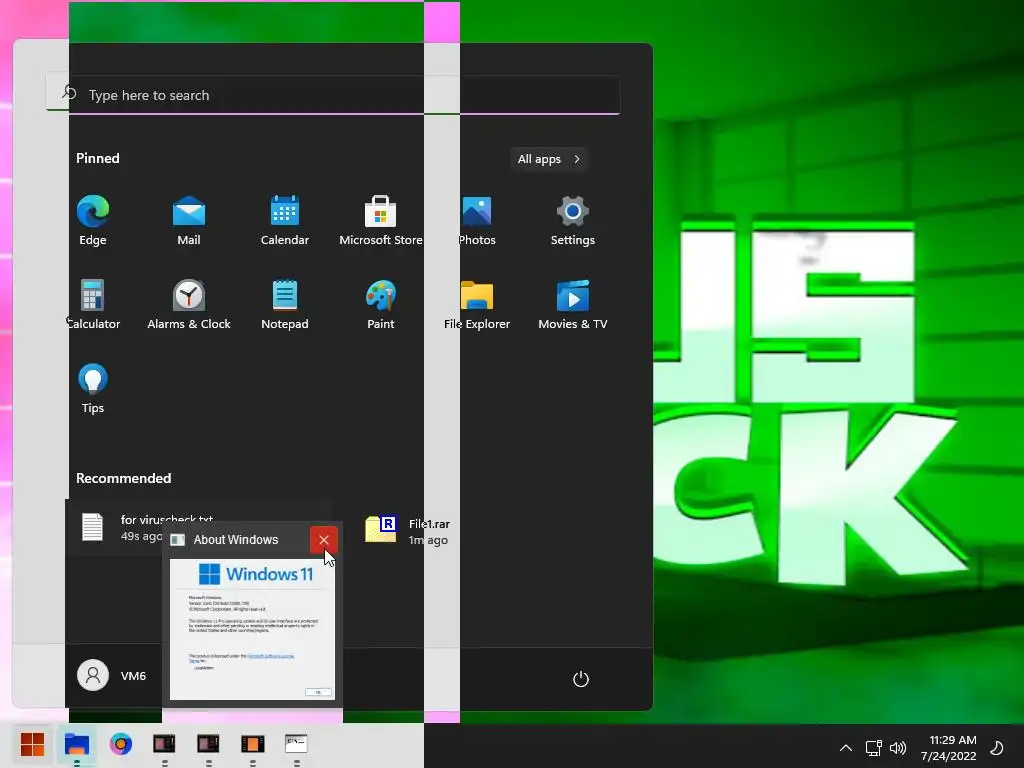Open network status in system tray
1024x768 pixels.
(873, 748)
